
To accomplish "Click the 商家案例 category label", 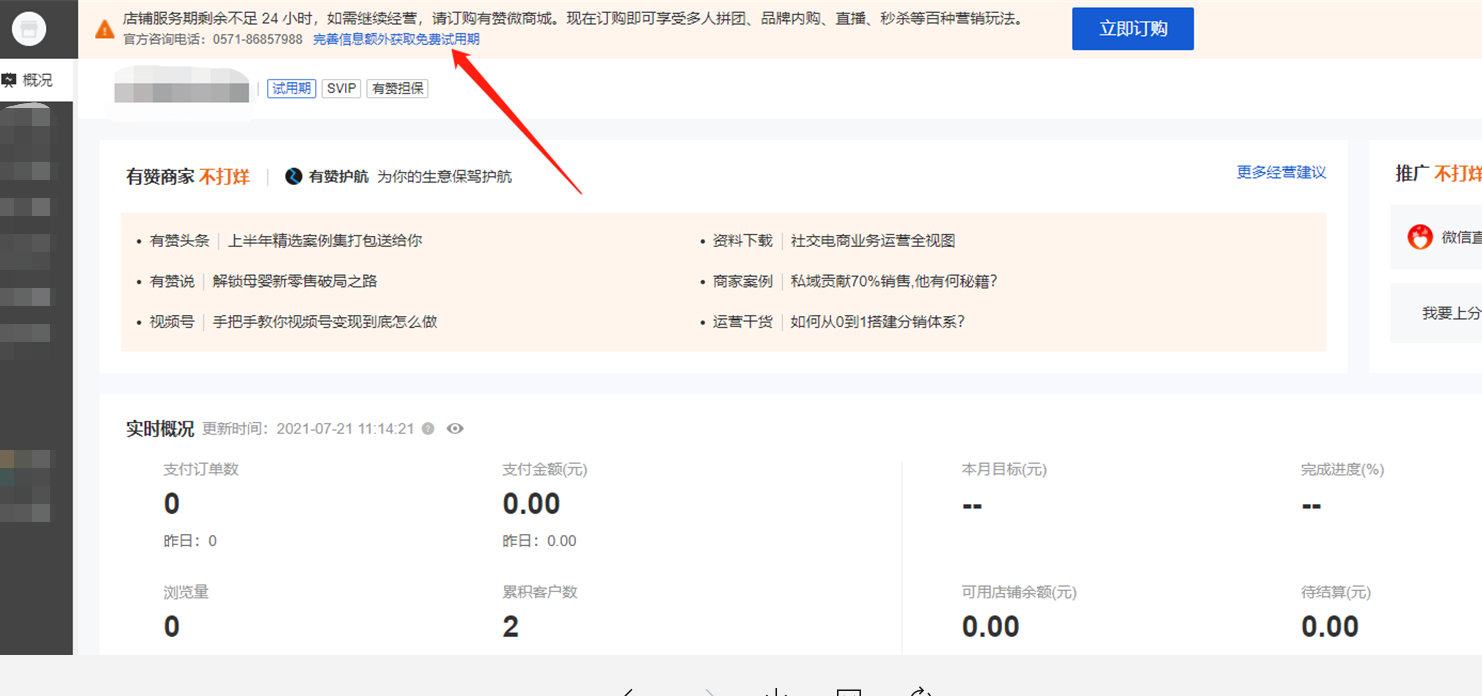I will [x=743, y=282].
